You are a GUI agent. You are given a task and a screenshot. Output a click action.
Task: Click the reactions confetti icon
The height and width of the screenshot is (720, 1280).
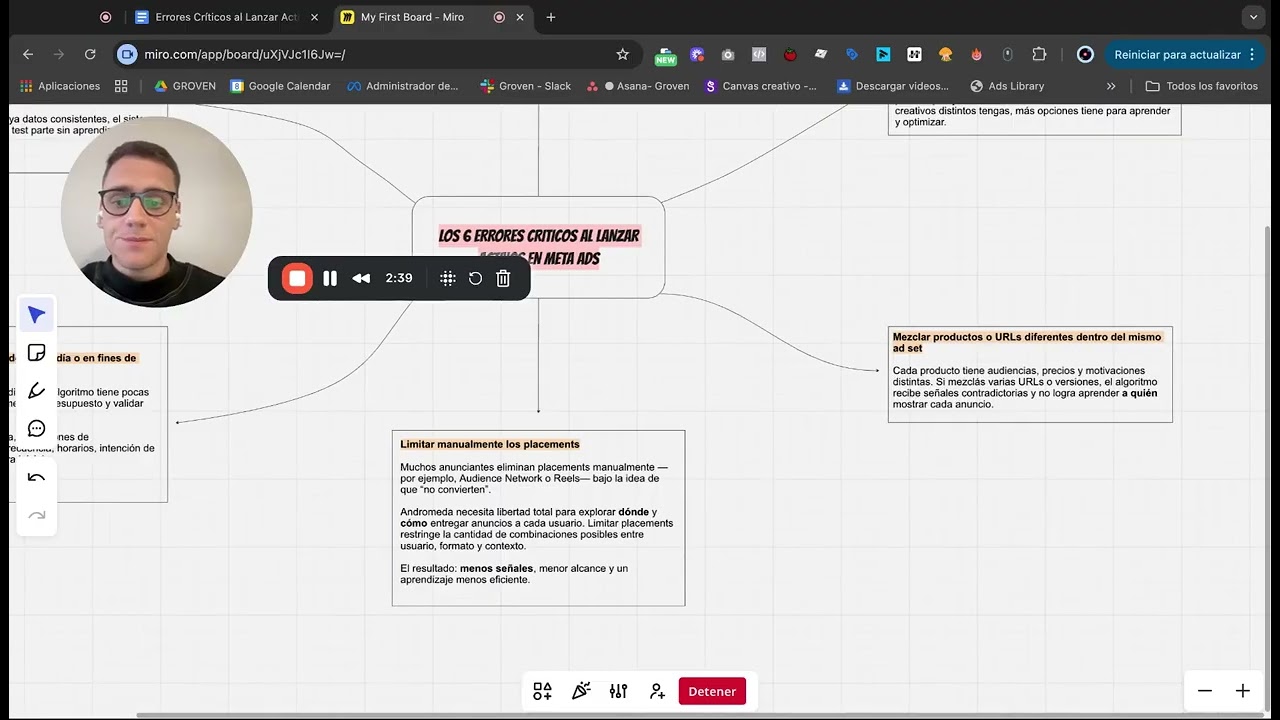click(580, 691)
